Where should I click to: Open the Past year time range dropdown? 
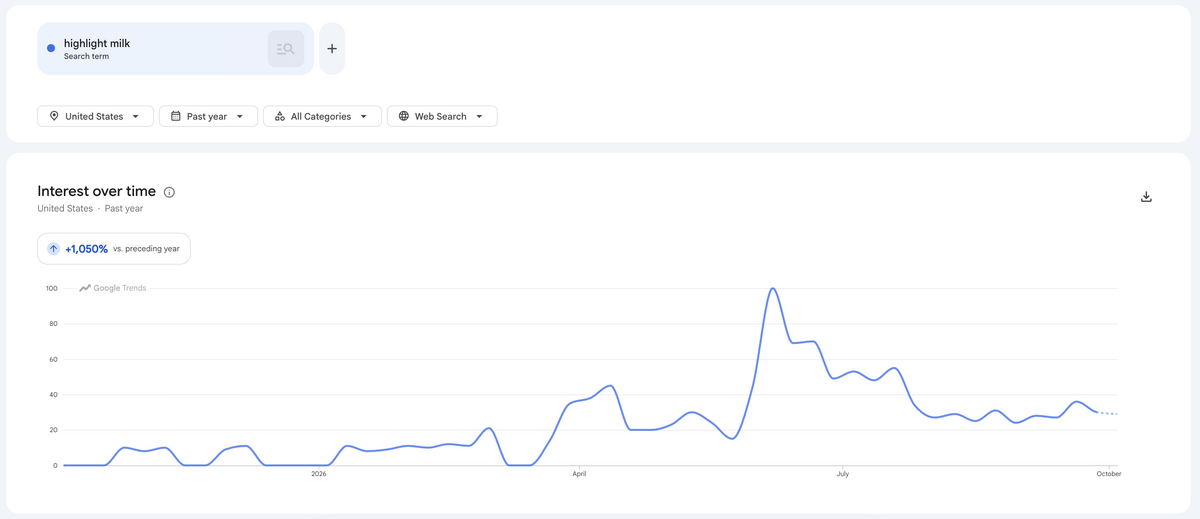pos(208,116)
